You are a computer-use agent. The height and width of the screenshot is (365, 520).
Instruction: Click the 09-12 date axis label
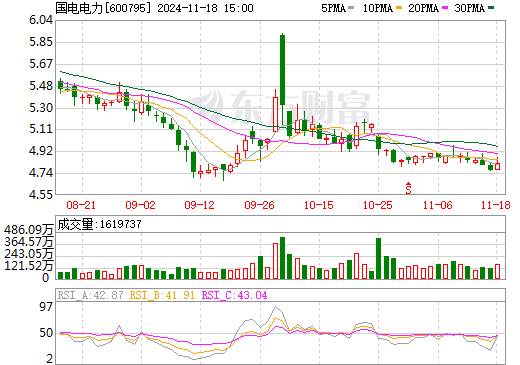coord(200,205)
